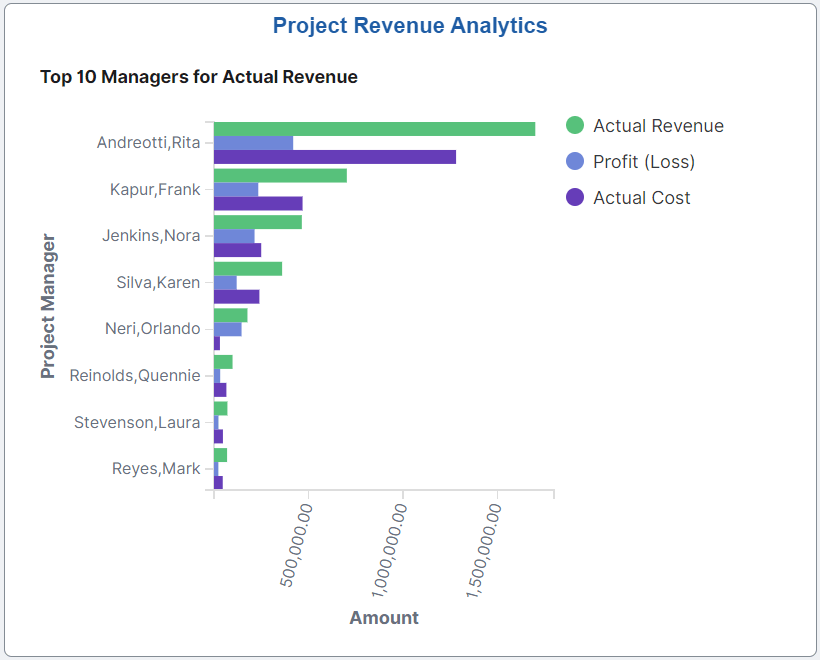Click the blue Profit (Loss) legend marker
Image resolution: width=820 pixels, height=660 pixels.
click(574, 162)
